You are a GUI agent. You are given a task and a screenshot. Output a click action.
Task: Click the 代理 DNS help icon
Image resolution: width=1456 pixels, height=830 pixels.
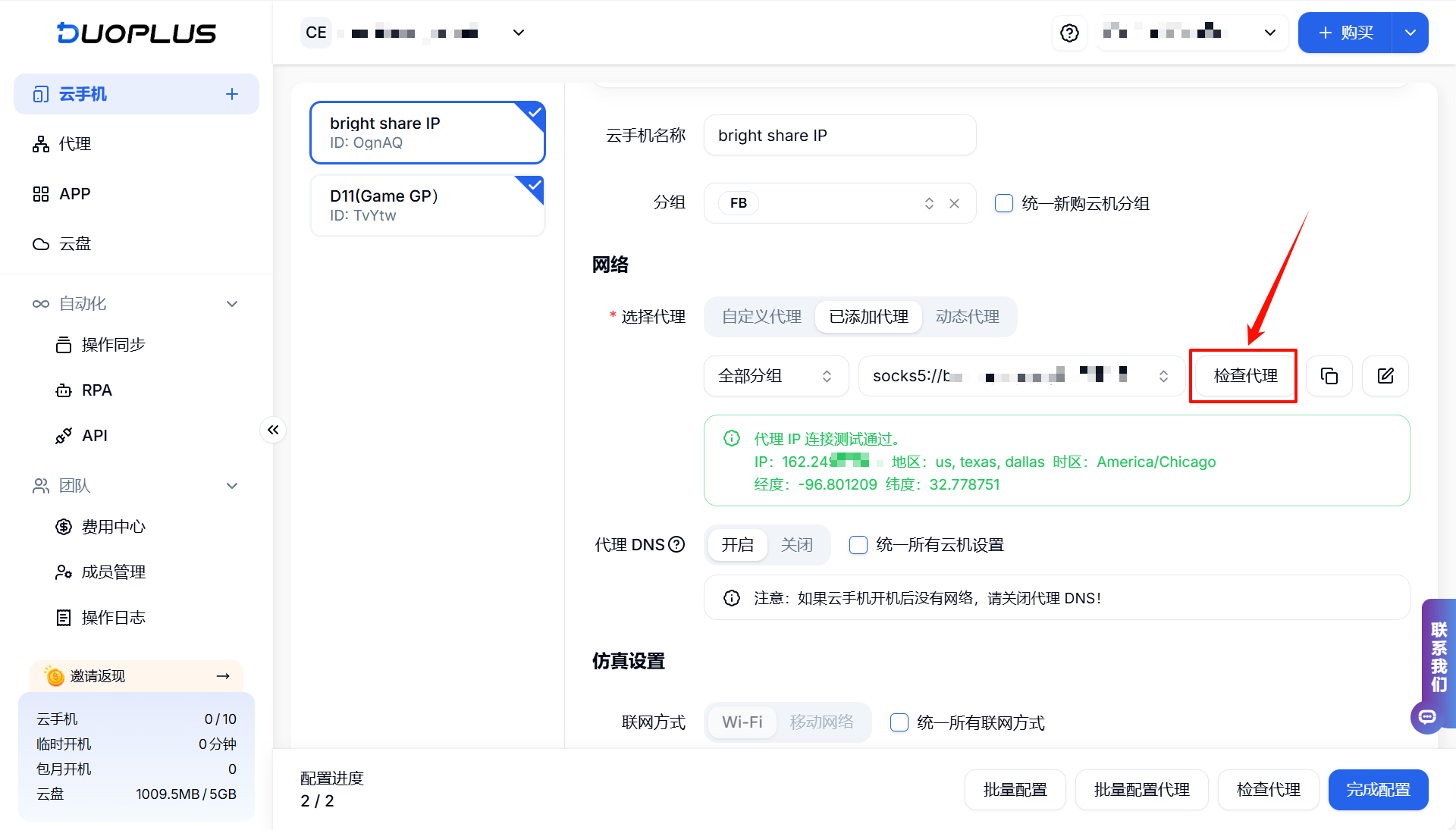coord(677,544)
